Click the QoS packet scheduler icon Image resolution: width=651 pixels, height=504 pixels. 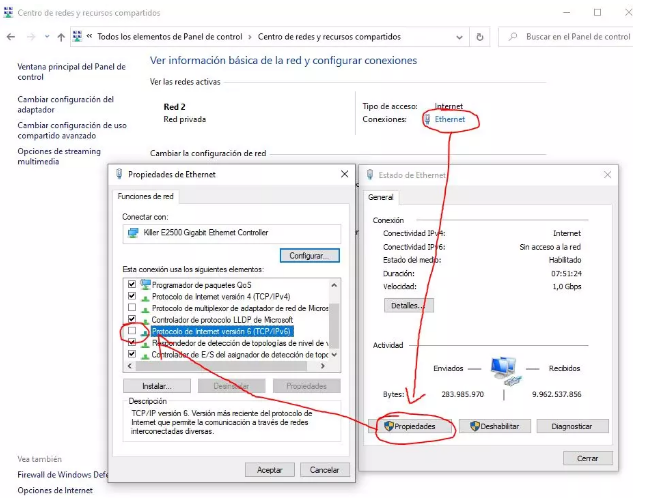[146, 284]
